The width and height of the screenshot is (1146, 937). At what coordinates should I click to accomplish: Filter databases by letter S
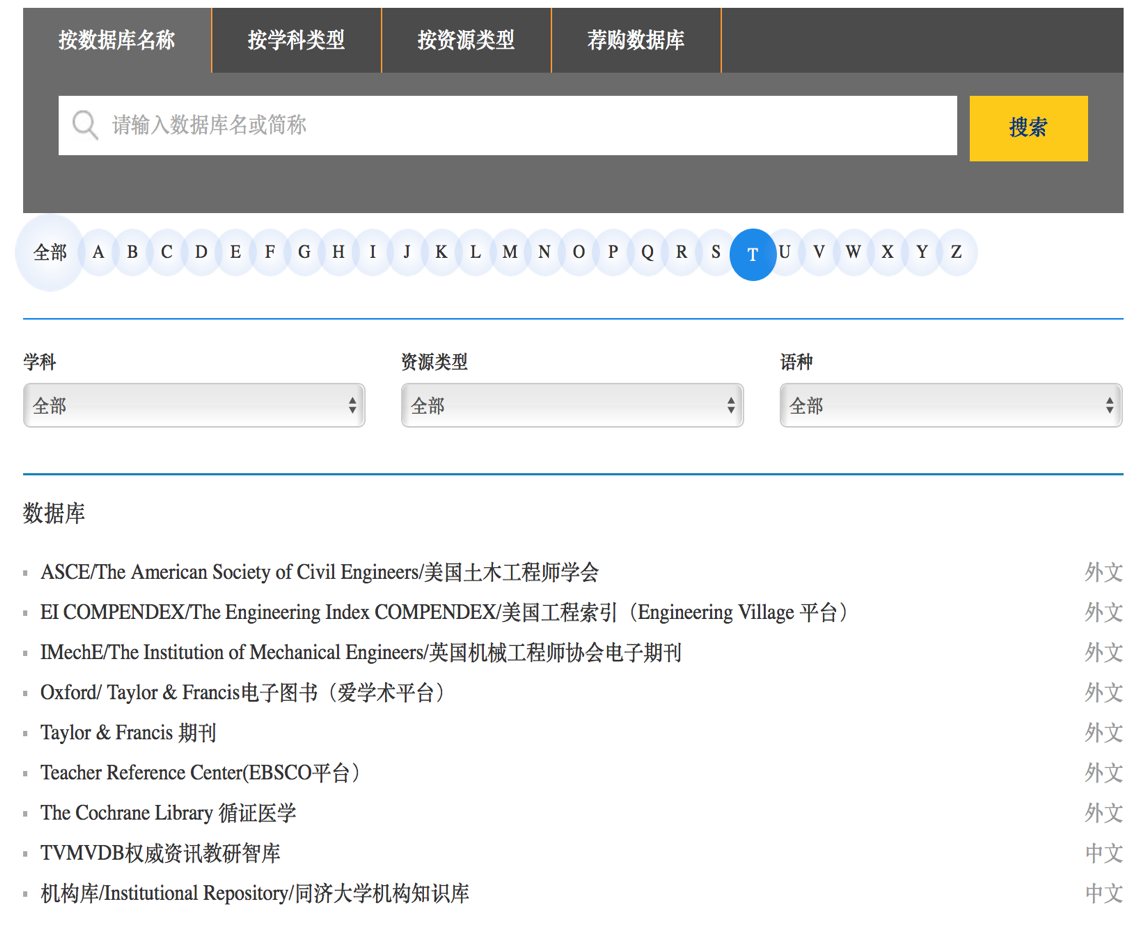[716, 252]
